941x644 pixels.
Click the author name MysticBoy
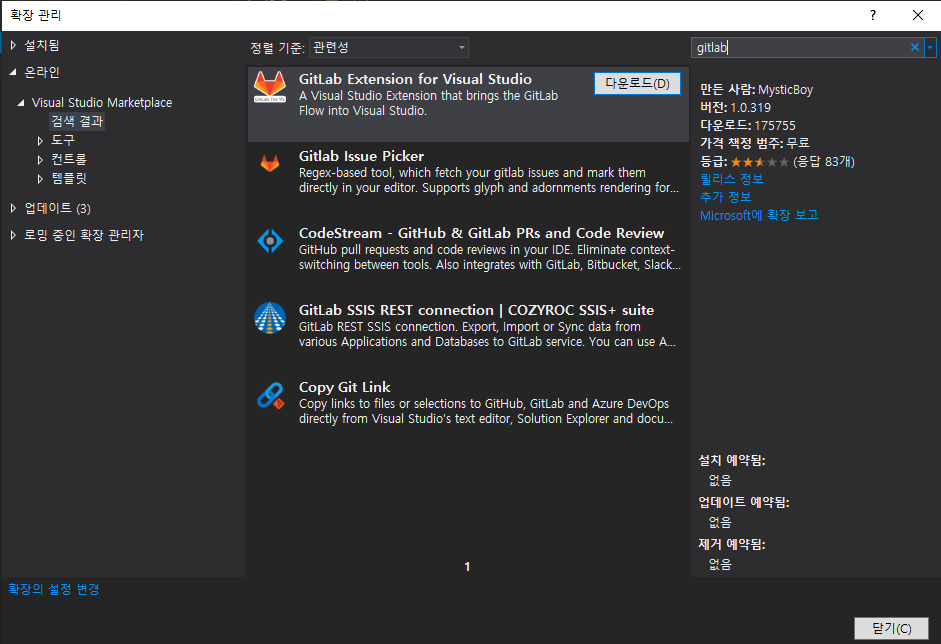tap(785, 90)
